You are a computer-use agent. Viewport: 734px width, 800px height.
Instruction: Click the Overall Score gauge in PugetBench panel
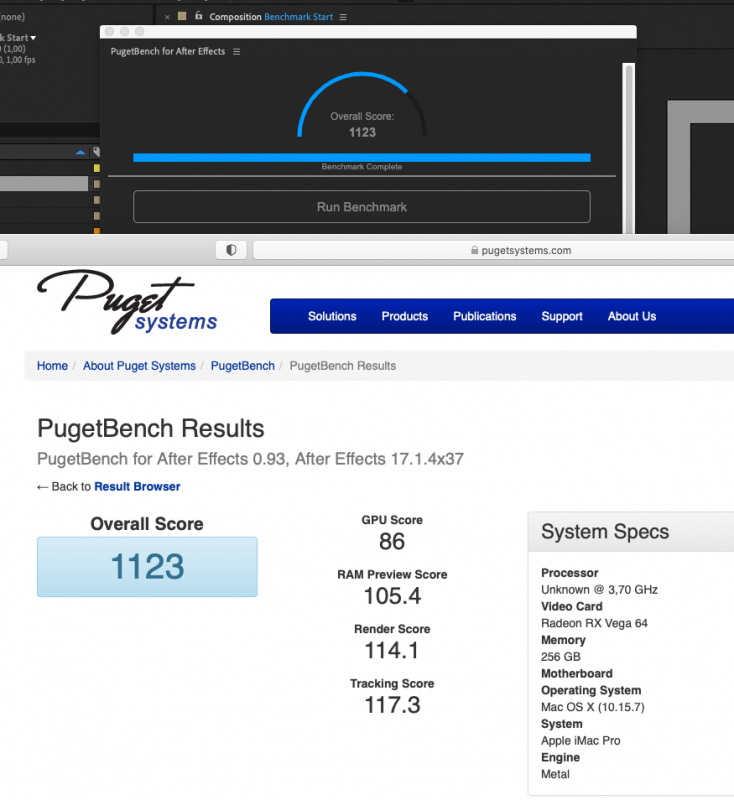362,105
